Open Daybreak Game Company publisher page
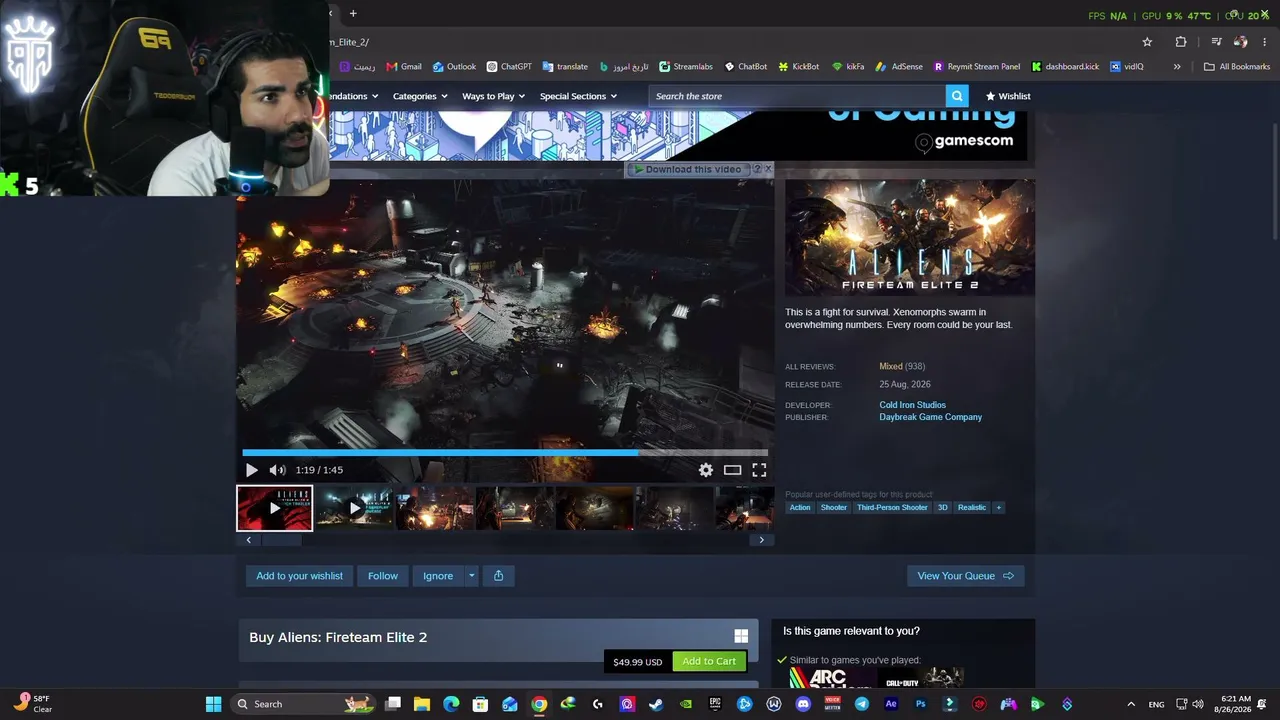Screen dimensions: 1280x720 tap(931, 417)
